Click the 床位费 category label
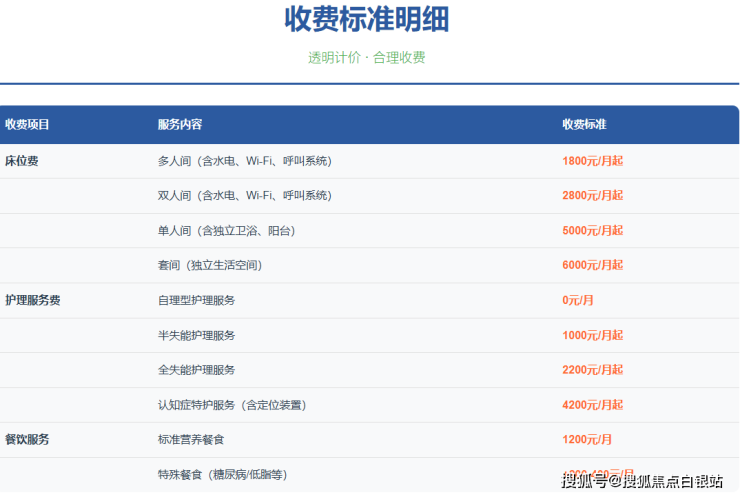This screenshot has height=497, width=740. [x=22, y=160]
